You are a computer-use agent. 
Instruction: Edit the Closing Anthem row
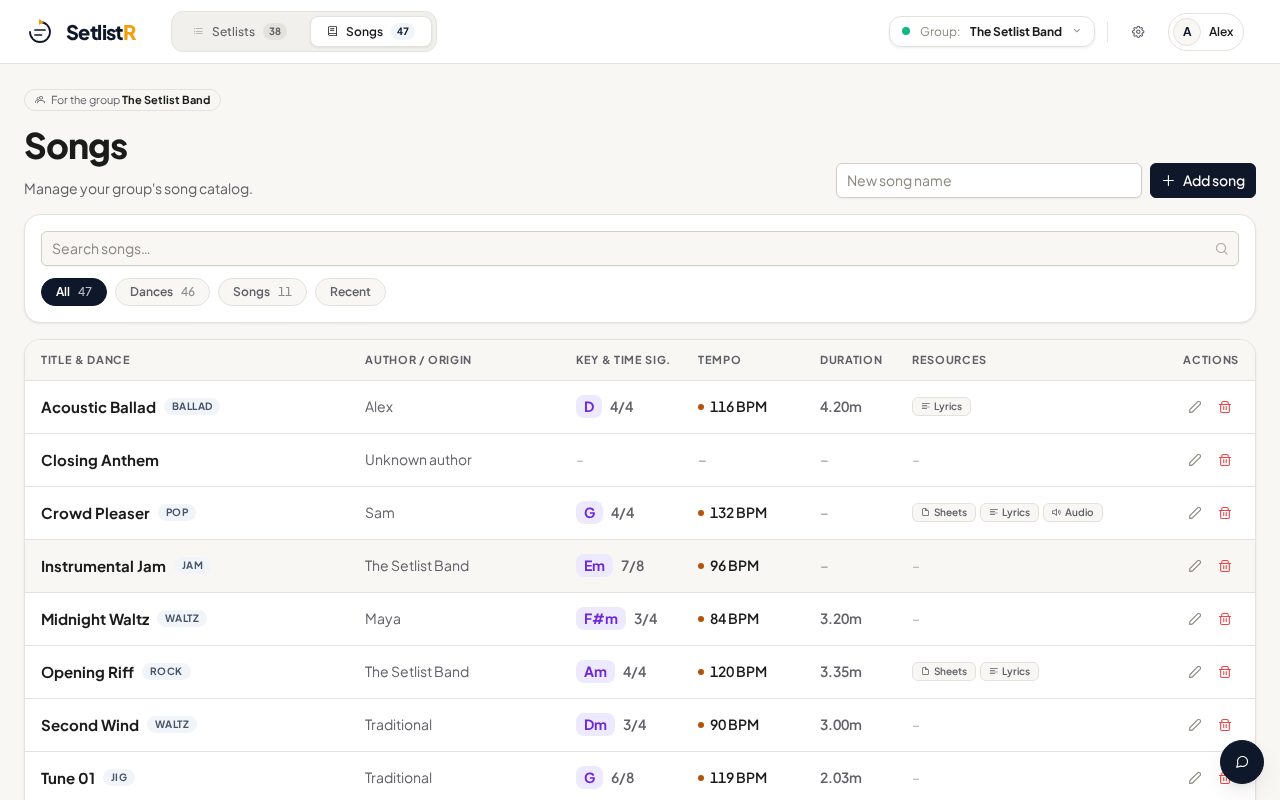click(x=1194, y=460)
